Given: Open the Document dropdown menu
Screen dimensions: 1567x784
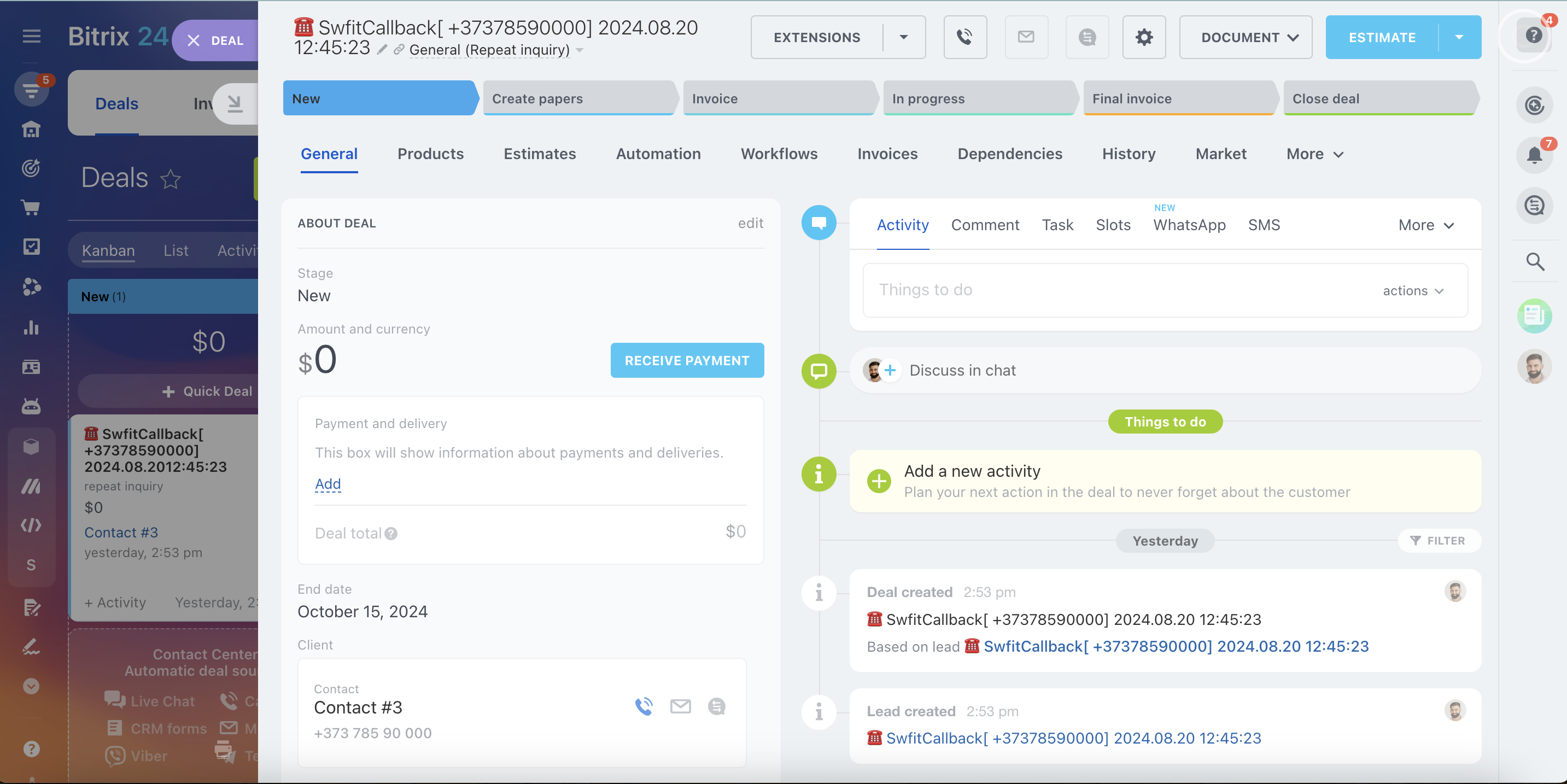Looking at the screenshot, I should pyautogui.click(x=1245, y=37).
